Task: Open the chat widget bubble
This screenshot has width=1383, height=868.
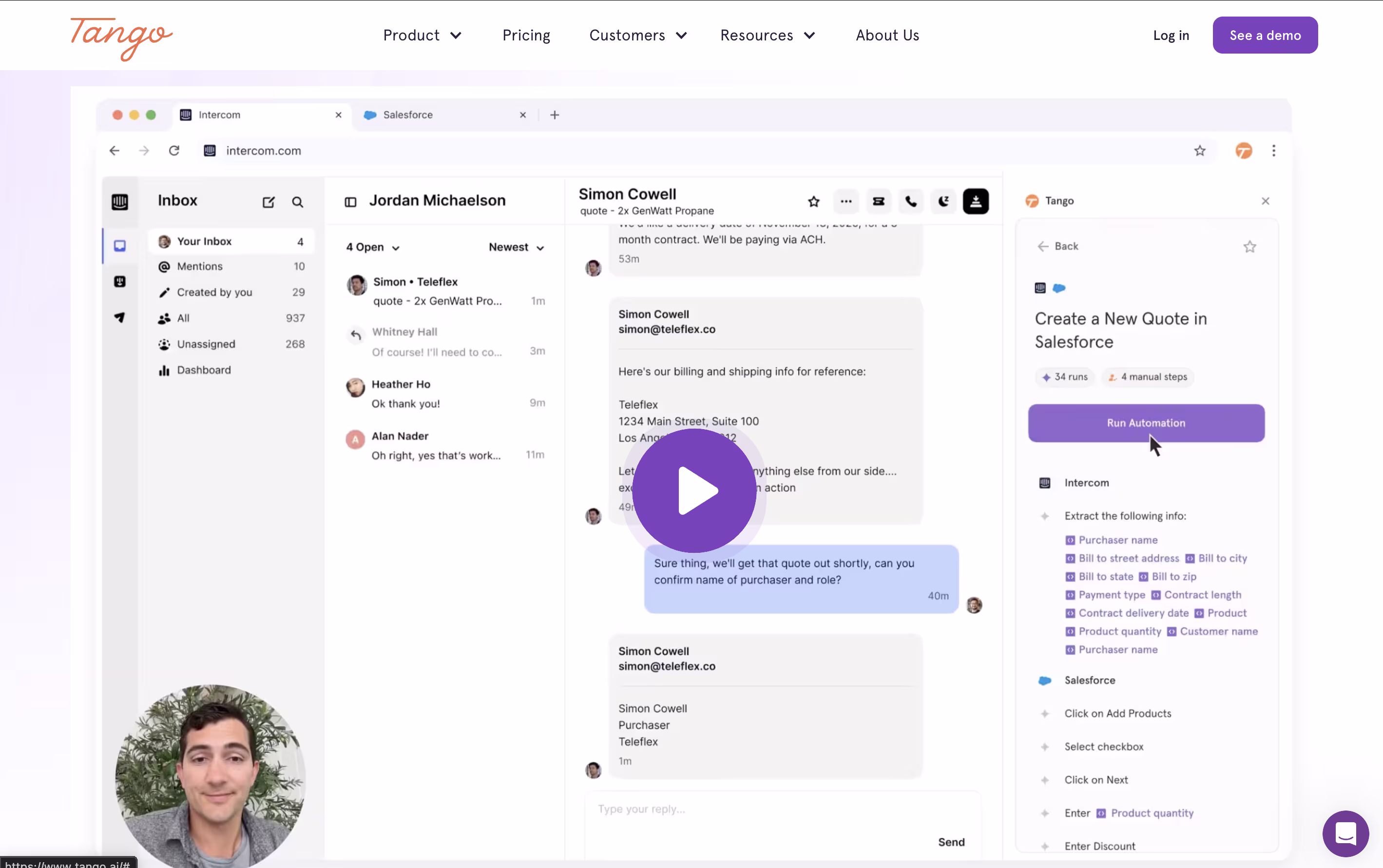Action: 1345,833
